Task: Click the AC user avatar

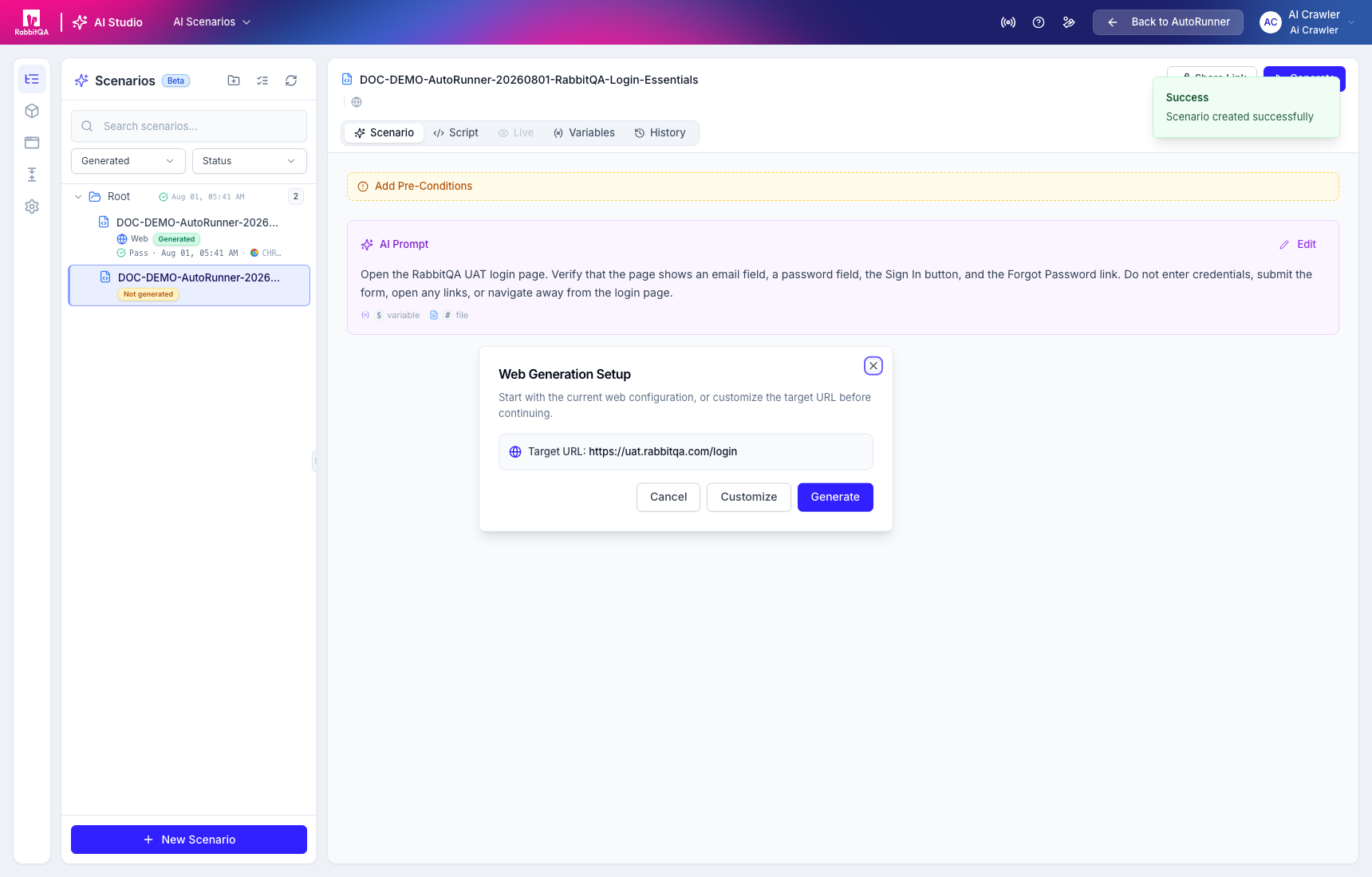Action: [x=1271, y=22]
